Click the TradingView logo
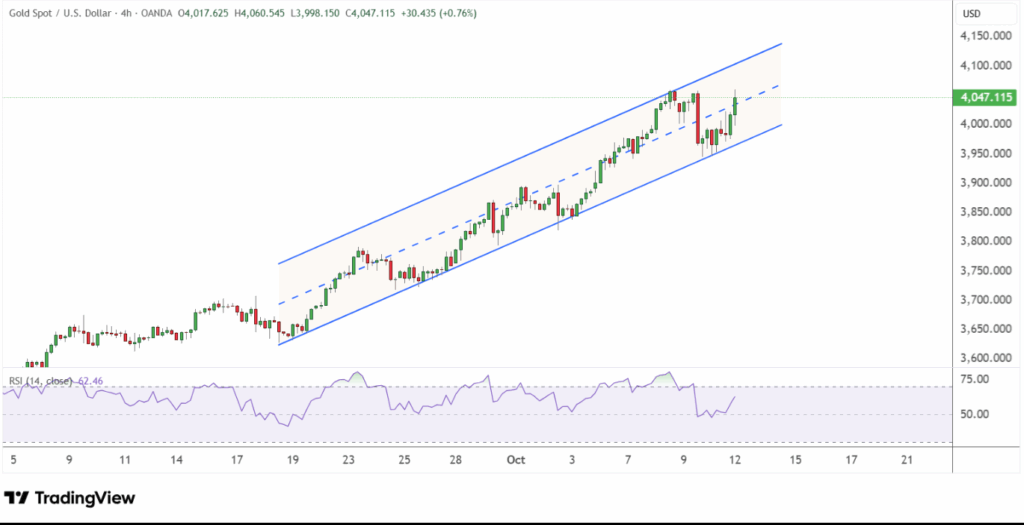This screenshot has height=525, width=1024. [x=69, y=498]
